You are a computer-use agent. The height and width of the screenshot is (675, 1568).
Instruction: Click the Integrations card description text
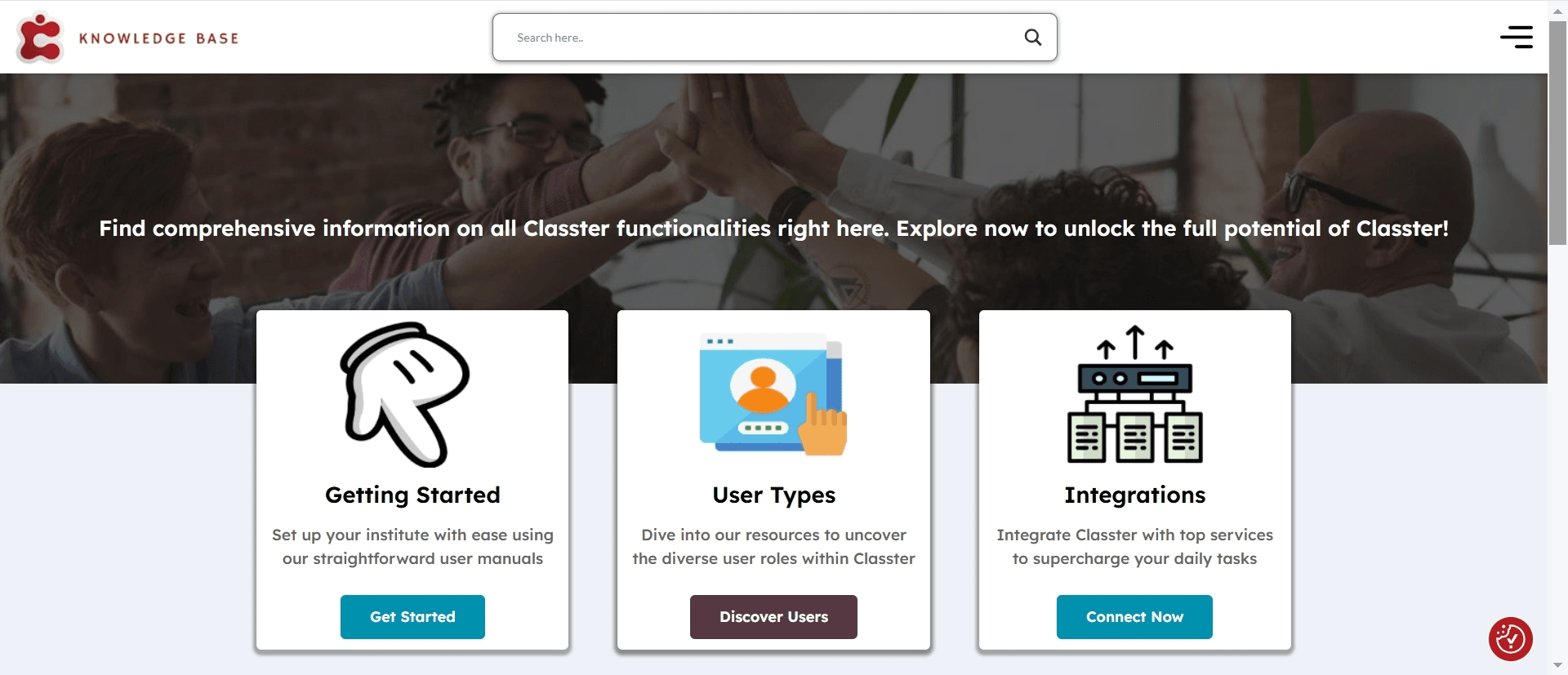[1134, 547]
